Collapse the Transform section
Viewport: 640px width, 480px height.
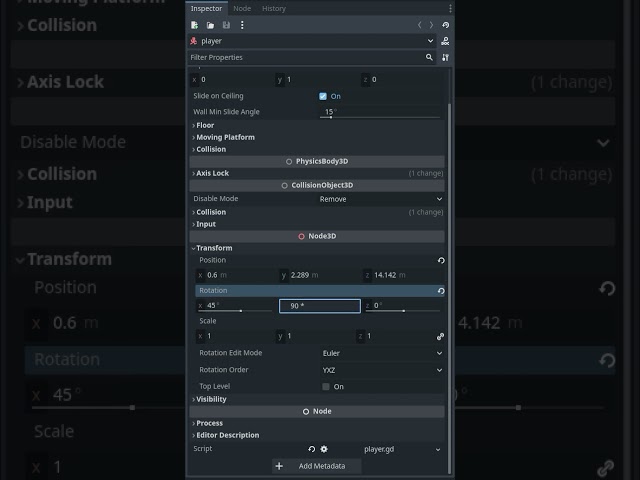[x=214, y=248]
